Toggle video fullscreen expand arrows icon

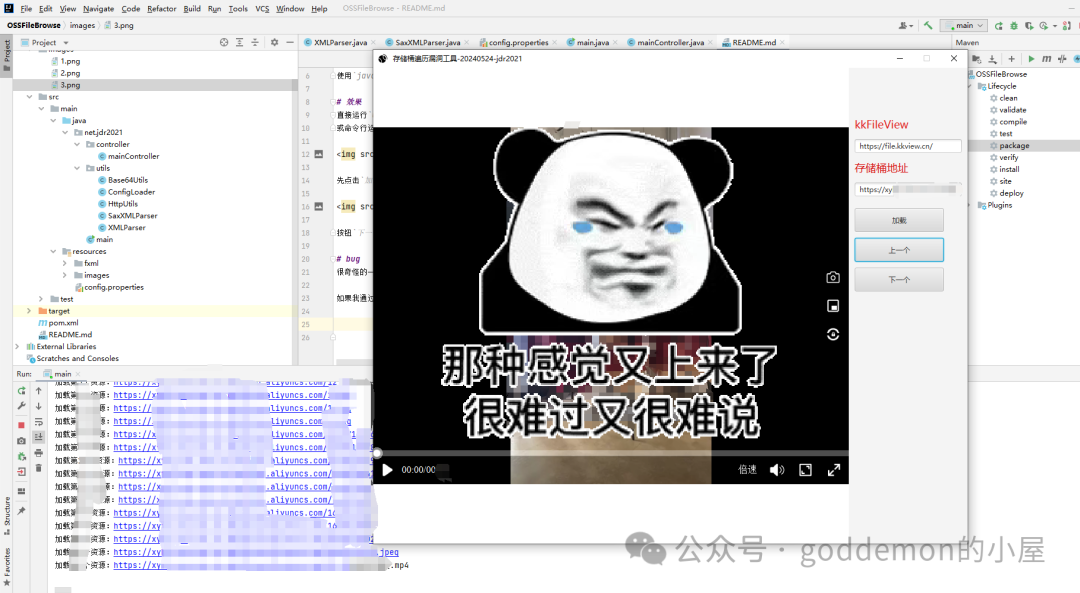pyautogui.click(x=833, y=470)
